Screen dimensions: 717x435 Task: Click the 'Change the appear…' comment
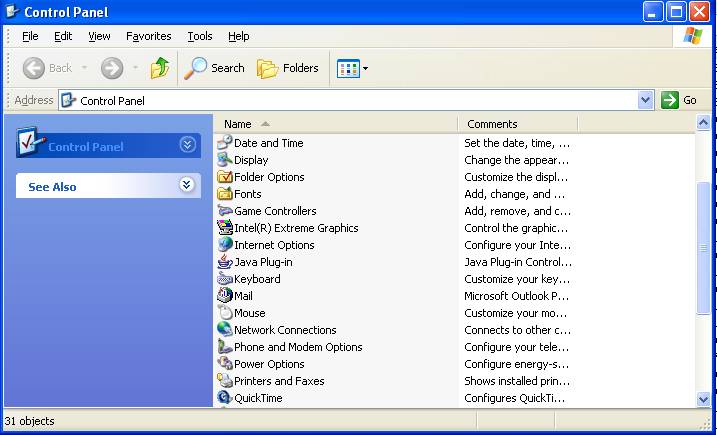pyautogui.click(x=516, y=160)
